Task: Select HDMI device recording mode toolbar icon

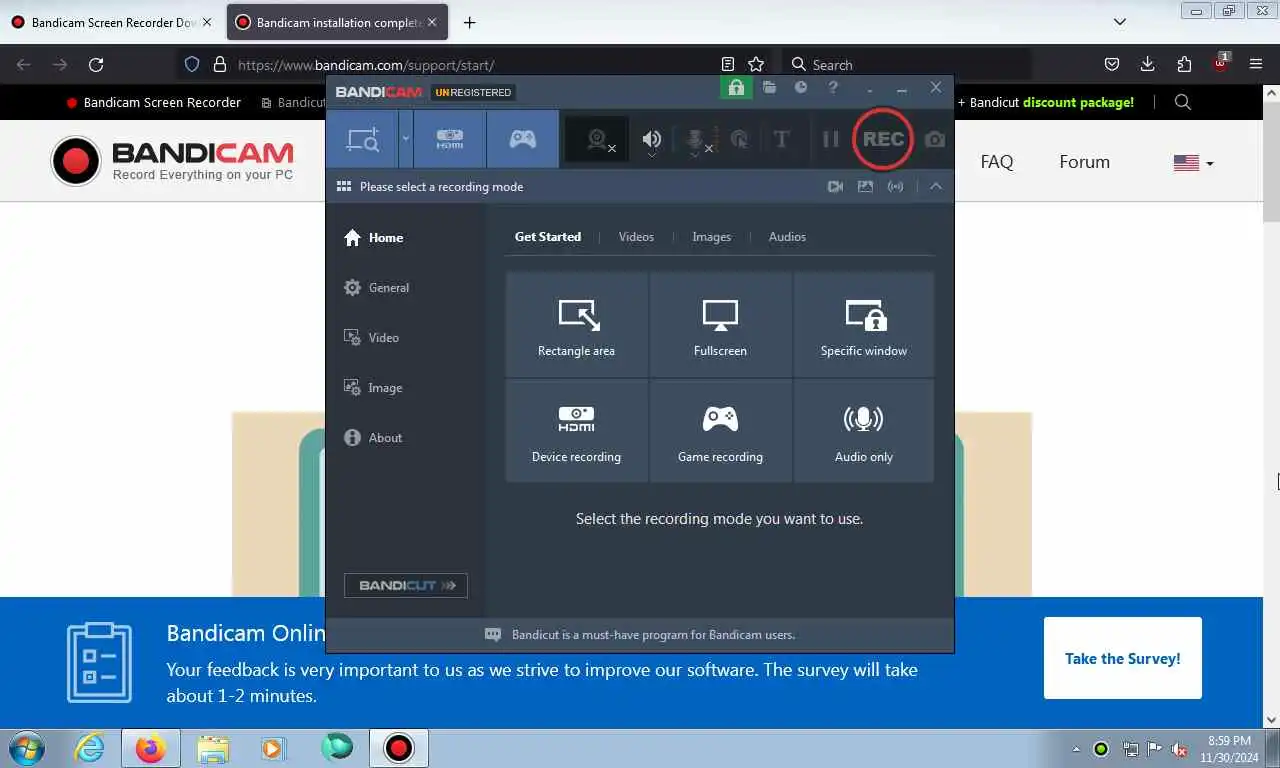Action: coord(450,139)
